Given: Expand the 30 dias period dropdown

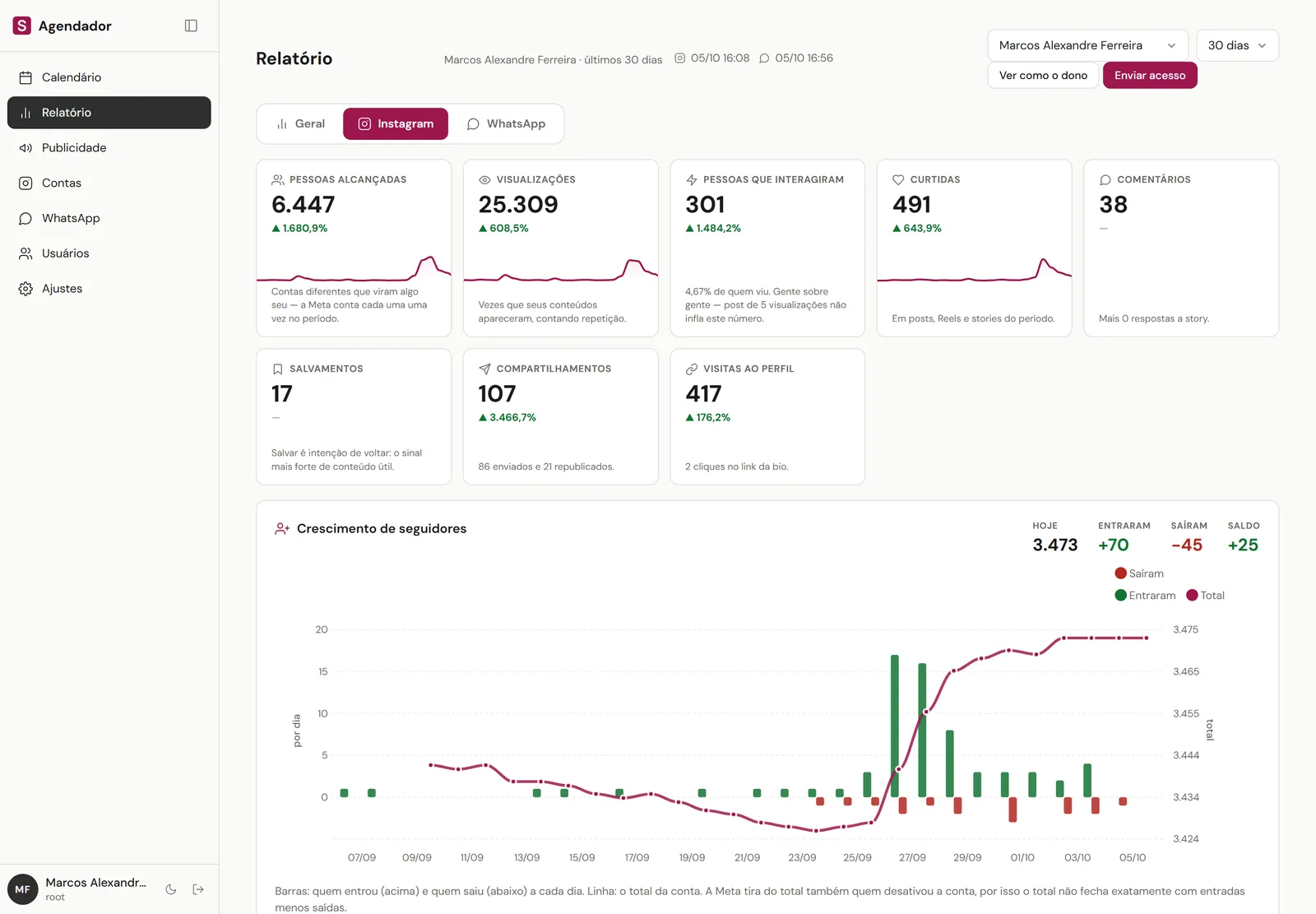Looking at the screenshot, I should click(1237, 45).
